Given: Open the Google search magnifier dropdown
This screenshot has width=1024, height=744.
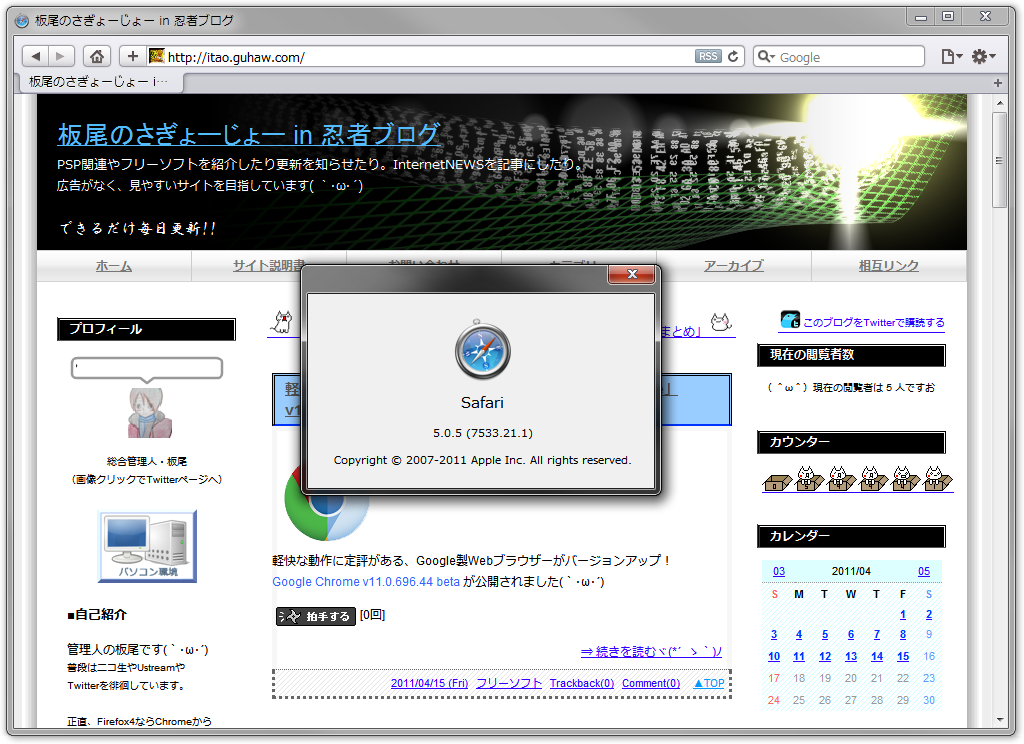Looking at the screenshot, I should coord(767,56).
